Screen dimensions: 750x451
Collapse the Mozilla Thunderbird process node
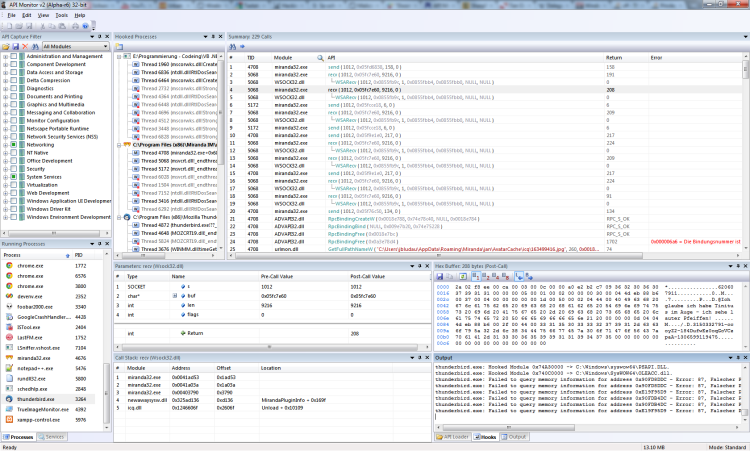pyautogui.click(x=119, y=217)
